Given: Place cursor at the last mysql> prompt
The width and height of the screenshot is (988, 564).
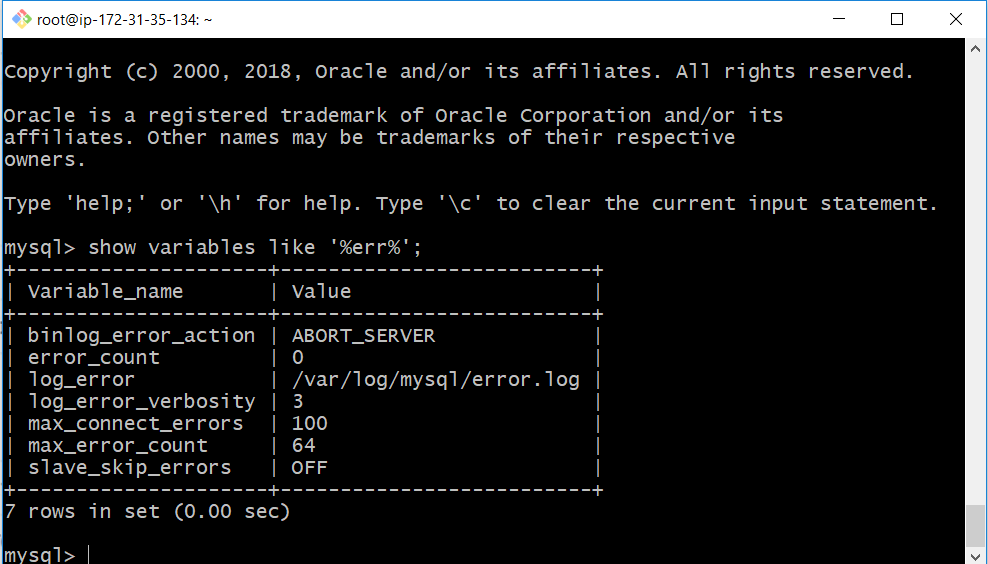Looking at the screenshot, I should (92, 555).
